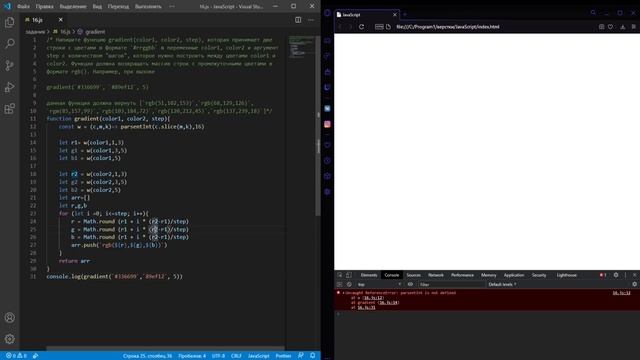The width and height of the screenshot is (640, 360).
Task: Toggle the device toolbar in DevTools
Action: 349,275
